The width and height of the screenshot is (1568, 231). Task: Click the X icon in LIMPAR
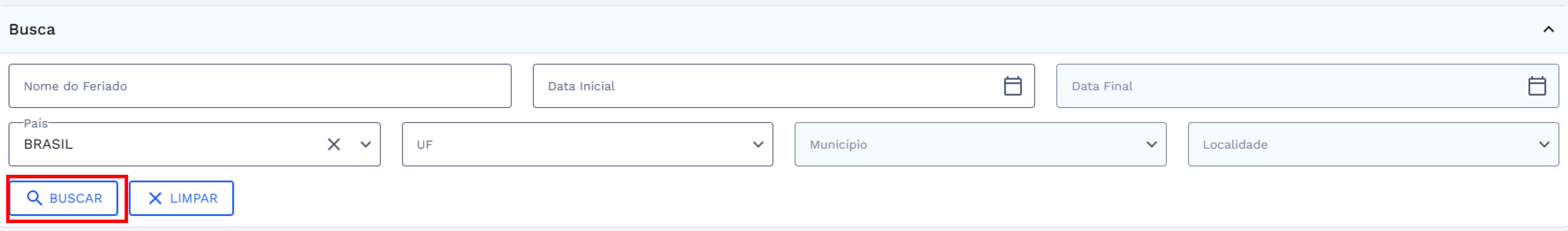pos(155,198)
